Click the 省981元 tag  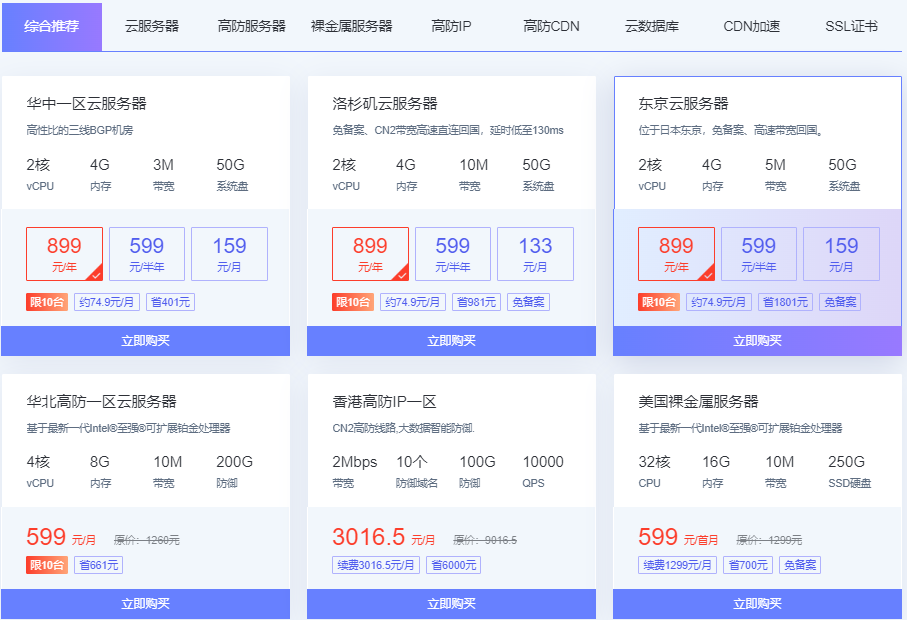coord(477,302)
